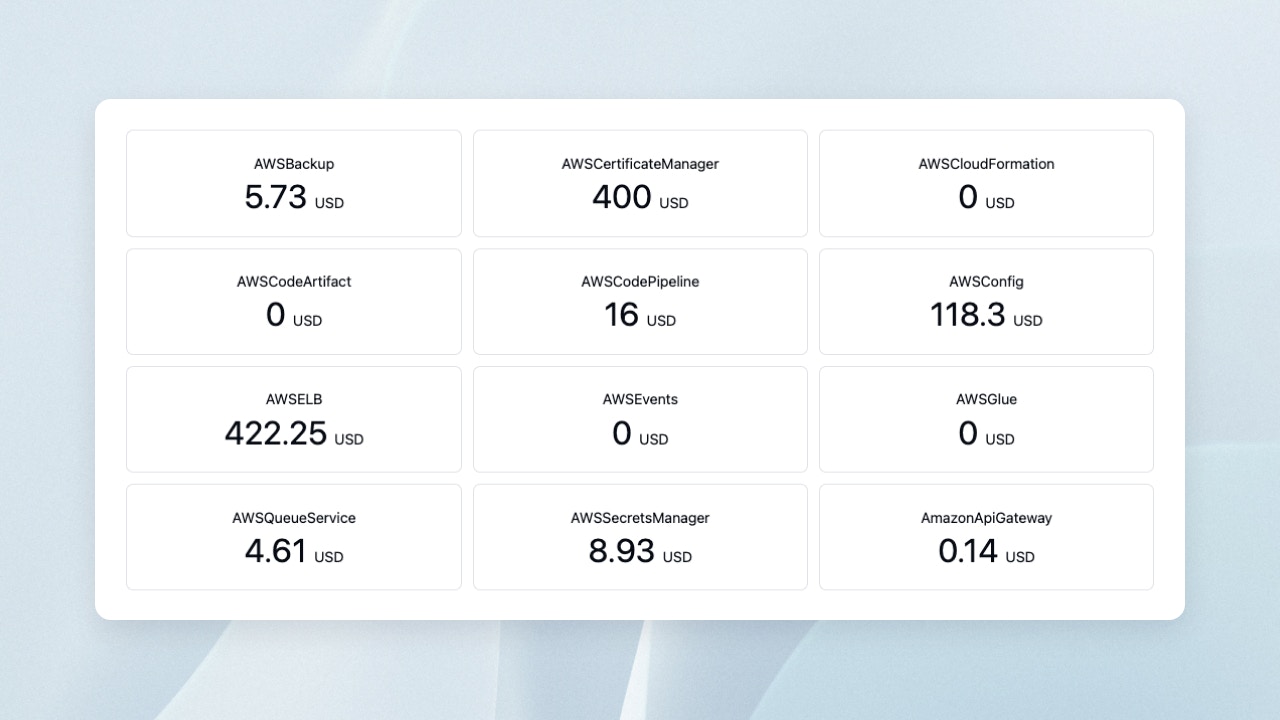Click the AmazonApiGateway label
This screenshot has height=720, width=1280.
coord(986,518)
